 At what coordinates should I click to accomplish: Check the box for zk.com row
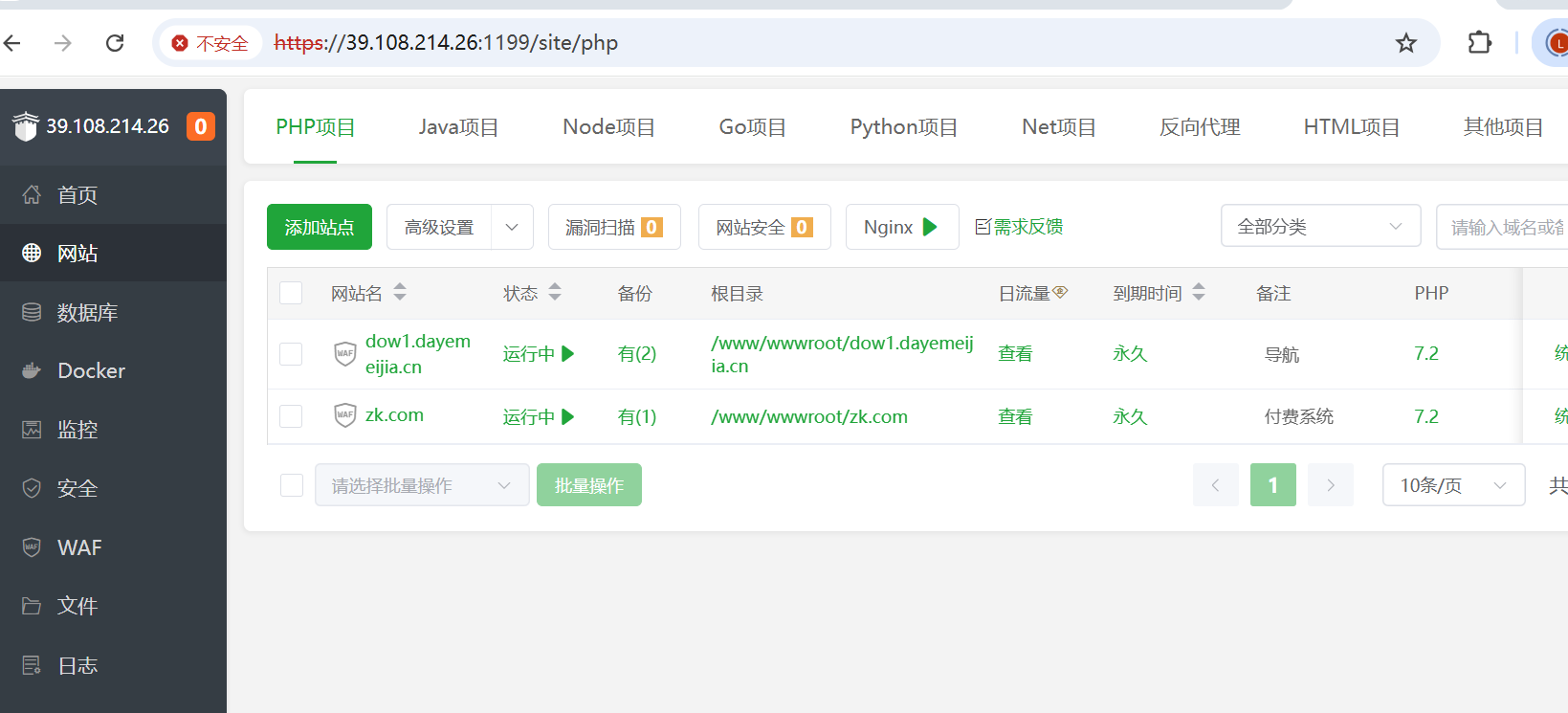click(291, 415)
